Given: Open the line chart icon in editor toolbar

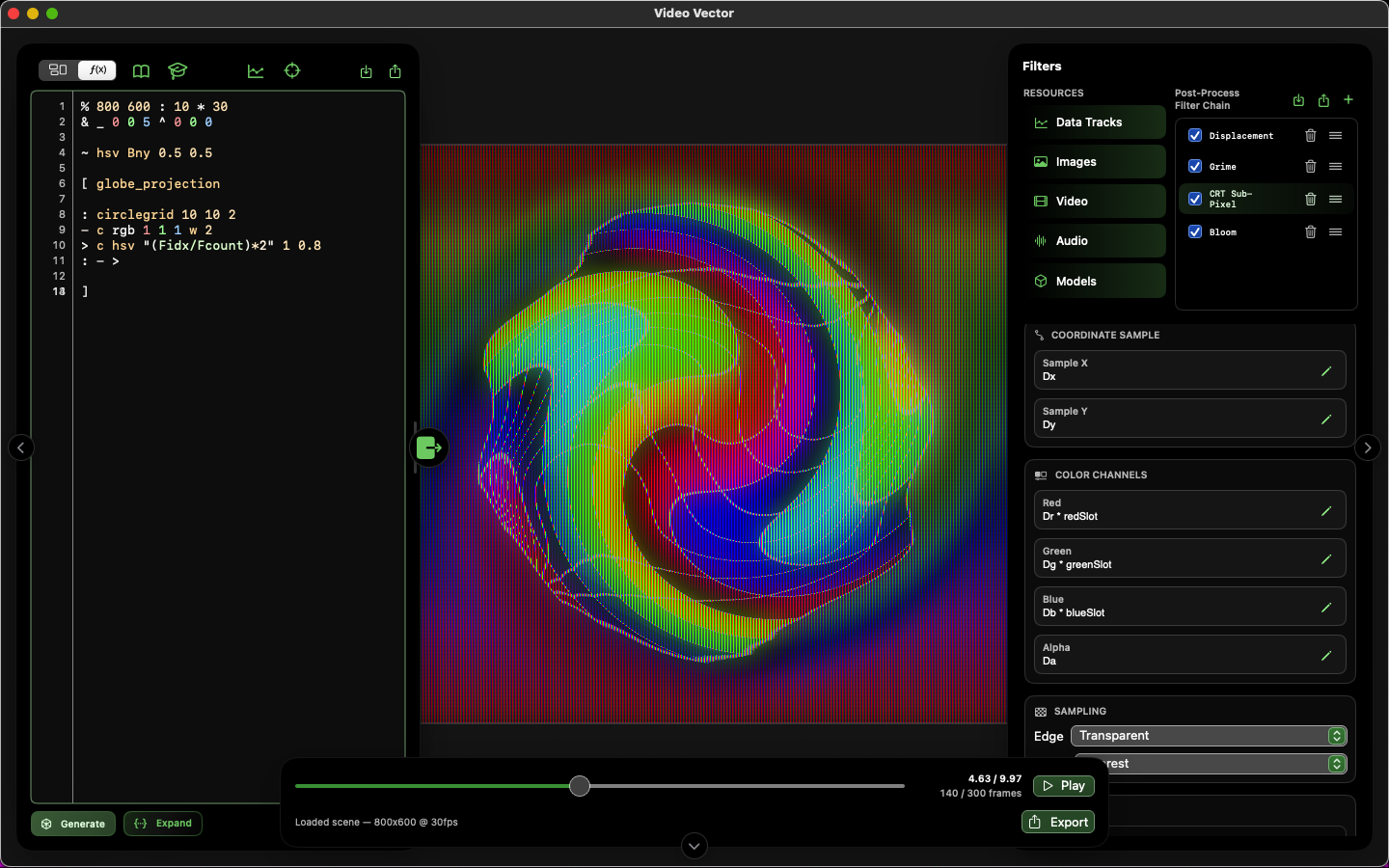Looking at the screenshot, I should click(x=256, y=71).
